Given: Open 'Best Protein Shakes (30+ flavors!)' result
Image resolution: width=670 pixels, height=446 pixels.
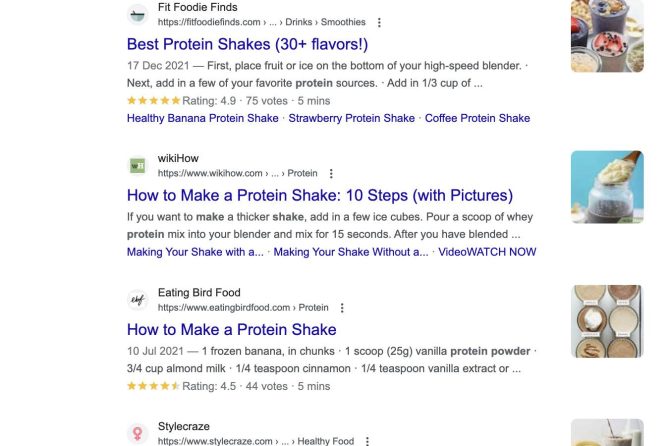Looking at the screenshot, I should [247, 44].
